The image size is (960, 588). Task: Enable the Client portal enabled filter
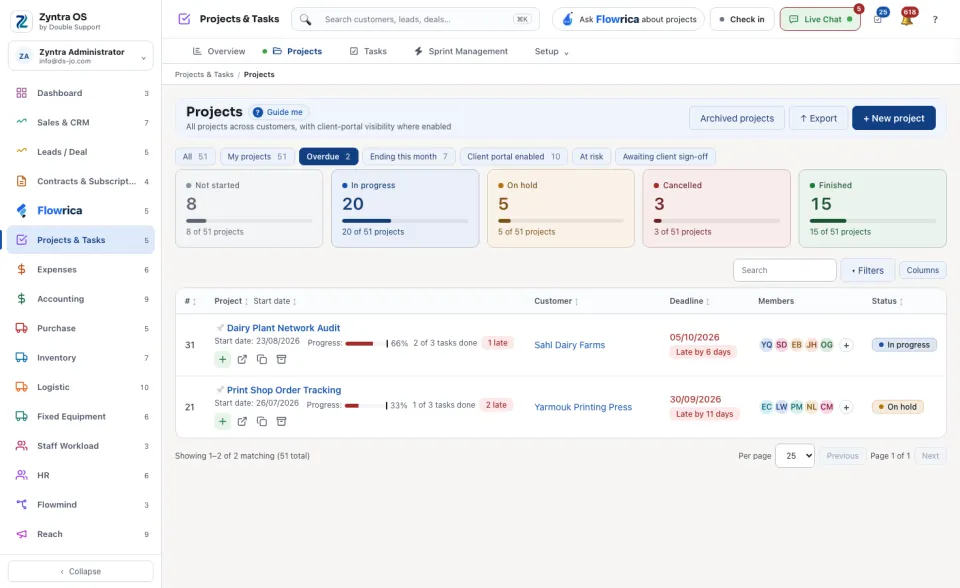[x=514, y=157]
